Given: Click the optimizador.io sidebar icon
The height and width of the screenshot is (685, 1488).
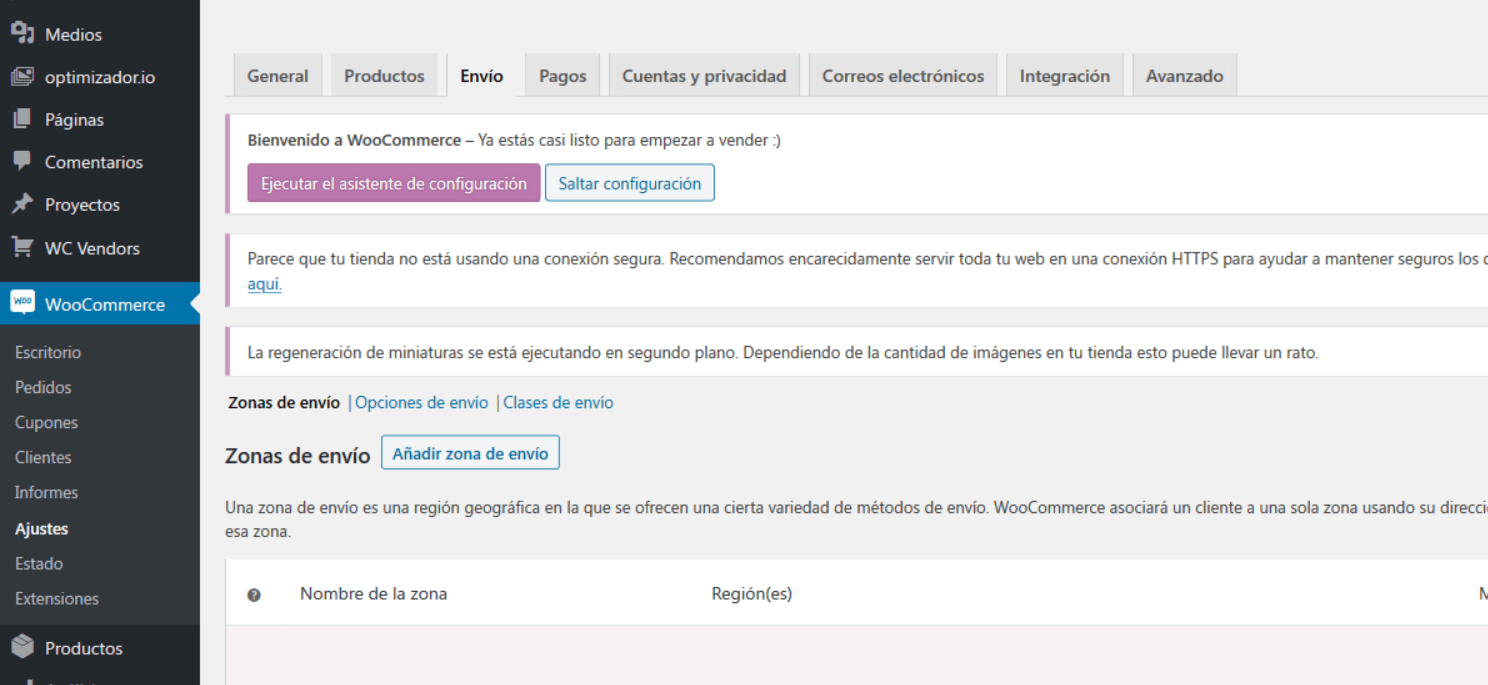Looking at the screenshot, I should [22, 77].
